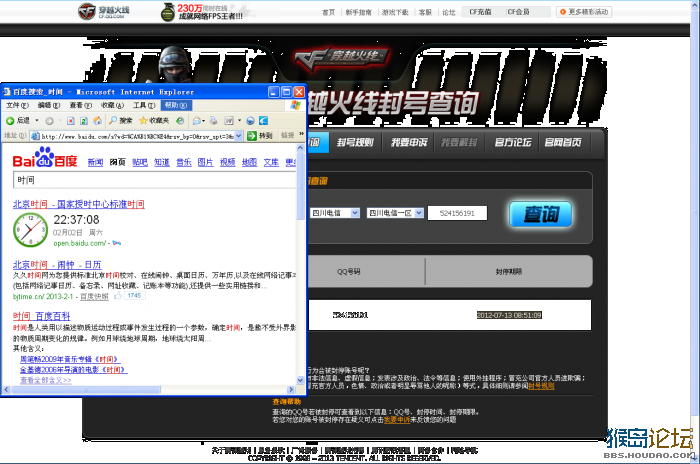Expand the Mail icon dropdown arrow
This screenshot has height=464, width=700.
204,121
